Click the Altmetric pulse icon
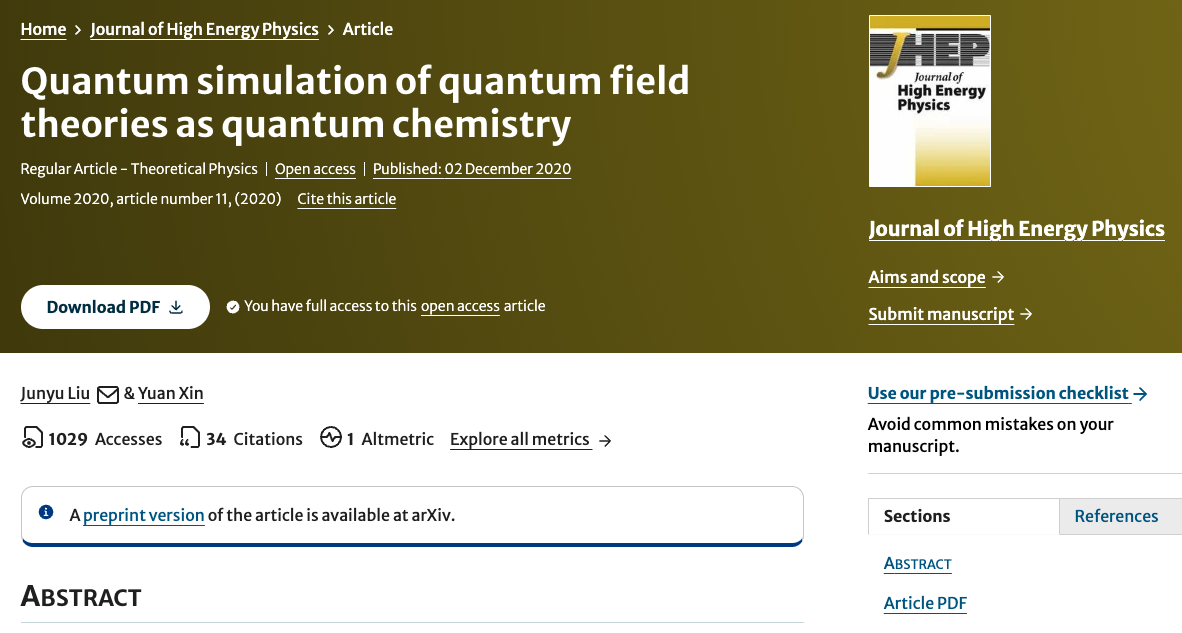 click(x=331, y=438)
